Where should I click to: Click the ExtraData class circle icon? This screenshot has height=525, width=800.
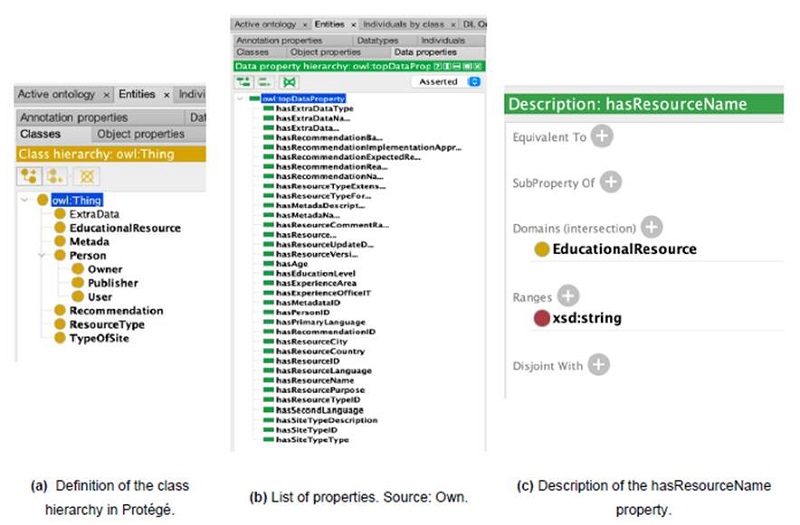(60, 214)
